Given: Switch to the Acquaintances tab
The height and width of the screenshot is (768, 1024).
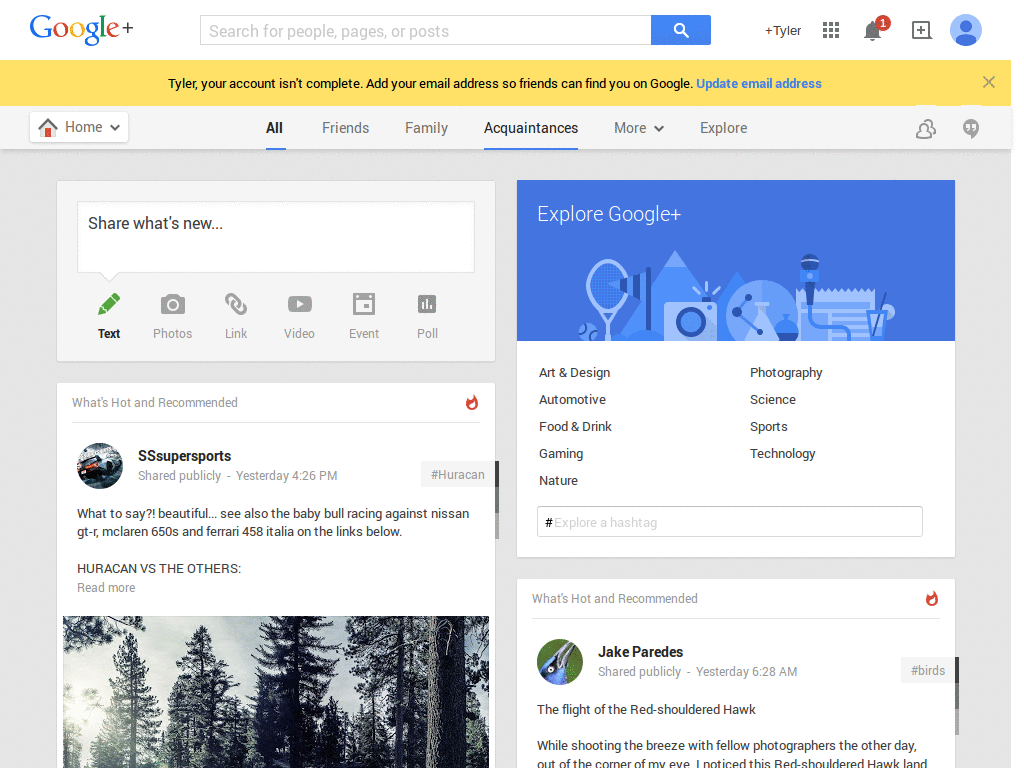Looking at the screenshot, I should (x=531, y=128).
